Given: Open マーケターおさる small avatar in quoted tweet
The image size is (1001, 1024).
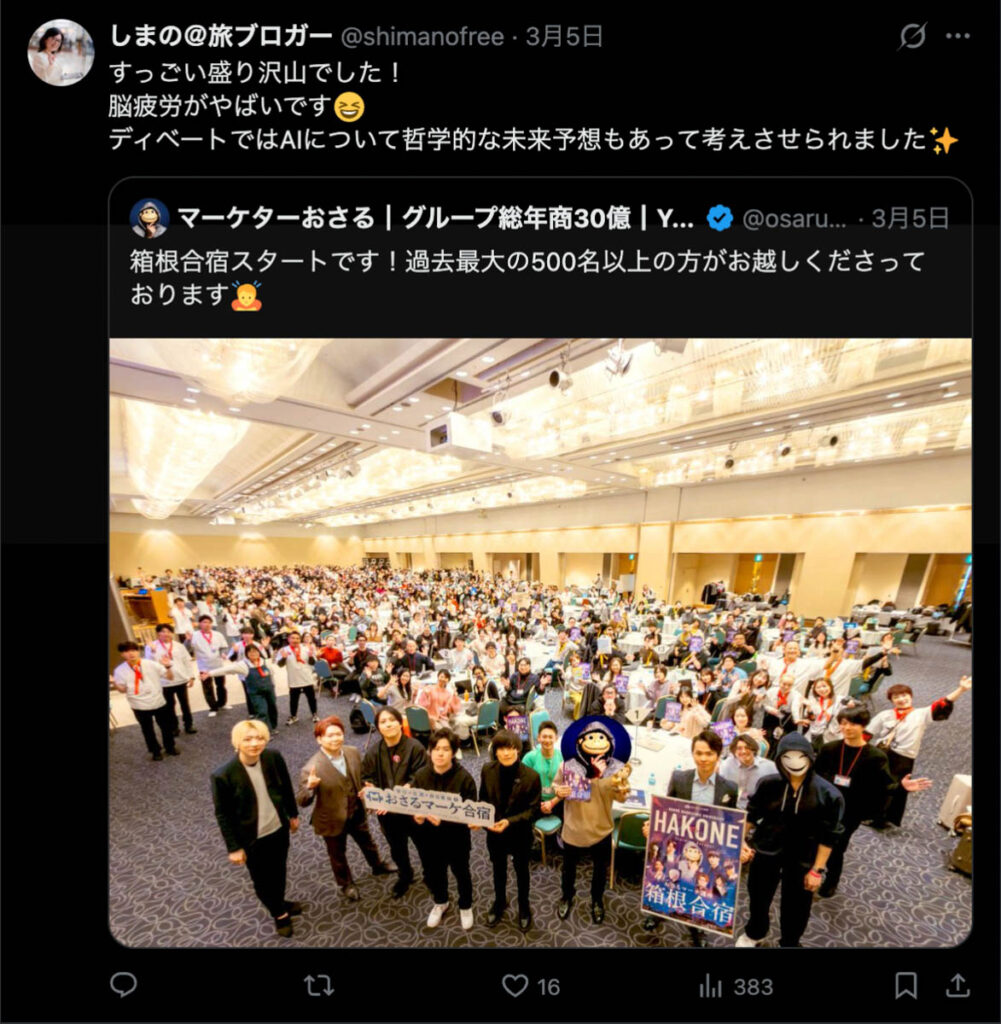Looking at the screenshot, I should click(150, 218).
